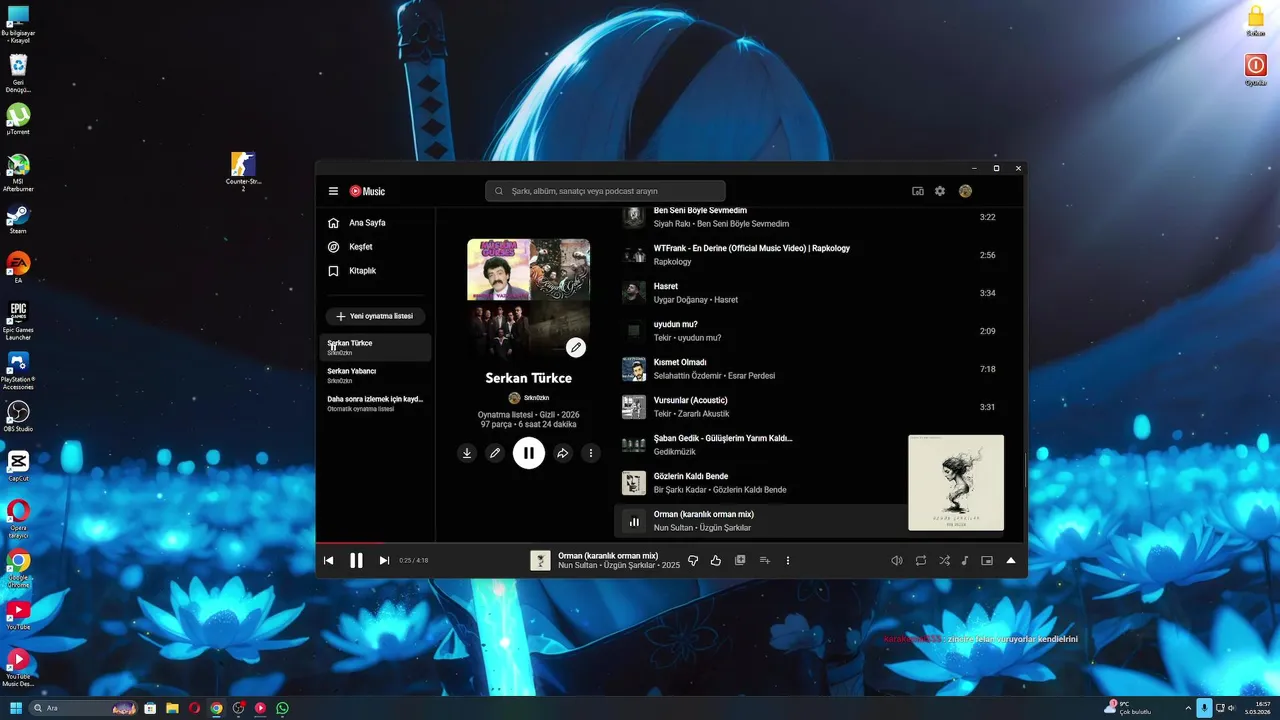This screenshot has height=720, width=1280.
Task: Open Windows Start menu
Action: (x=16, y=708)
